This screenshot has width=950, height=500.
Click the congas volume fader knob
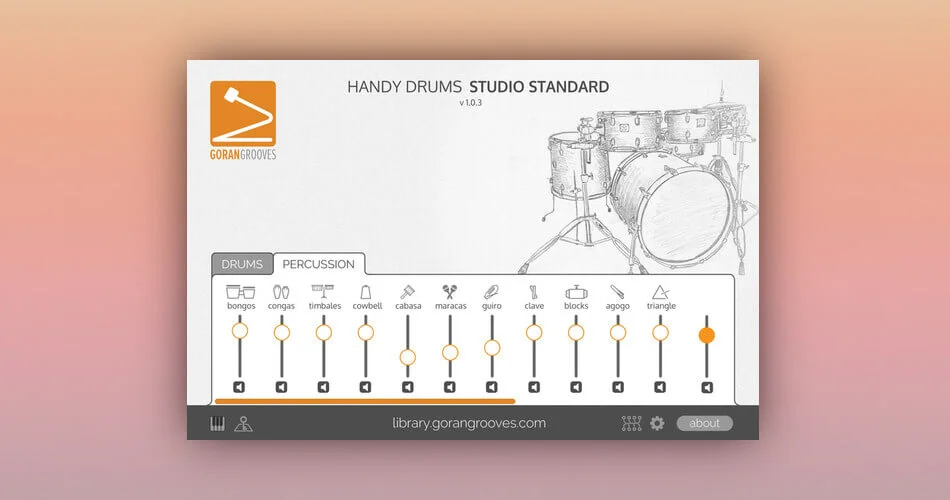tap(282, 333)
